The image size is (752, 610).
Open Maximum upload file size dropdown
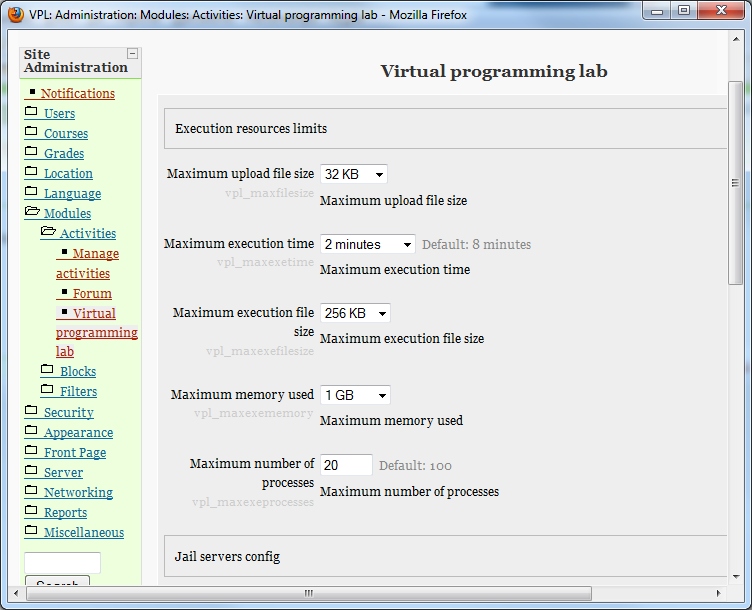[x=353, y=174]
